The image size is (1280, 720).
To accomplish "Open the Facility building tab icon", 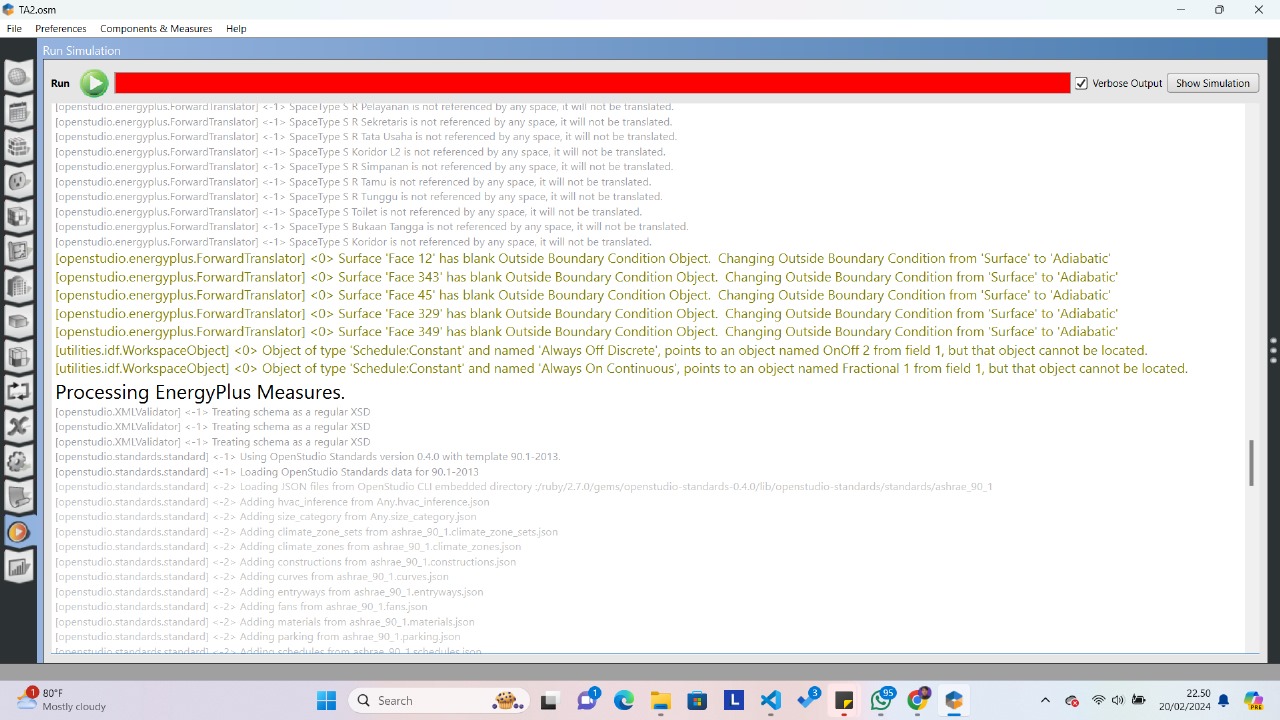I will coord(18,287).
